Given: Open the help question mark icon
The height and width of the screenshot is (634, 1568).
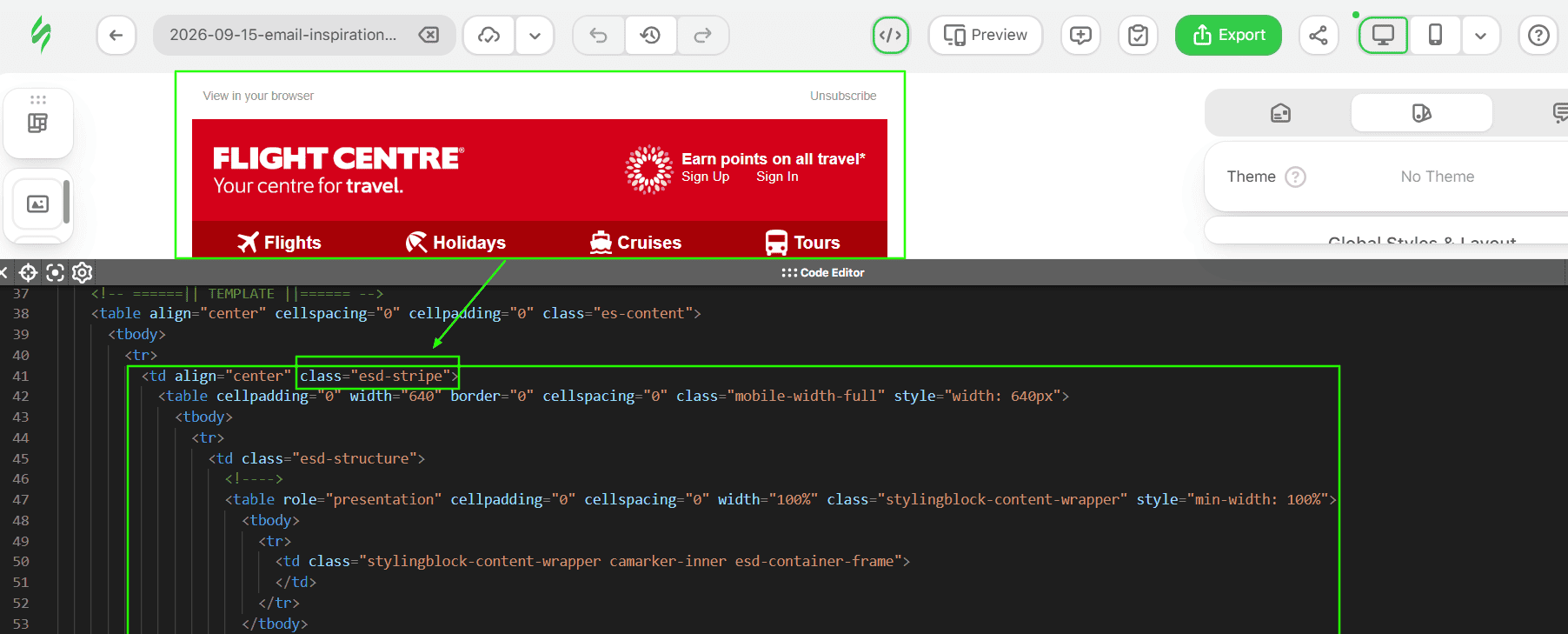Looking at the screenshot, I should click(x=1538, y=35).
